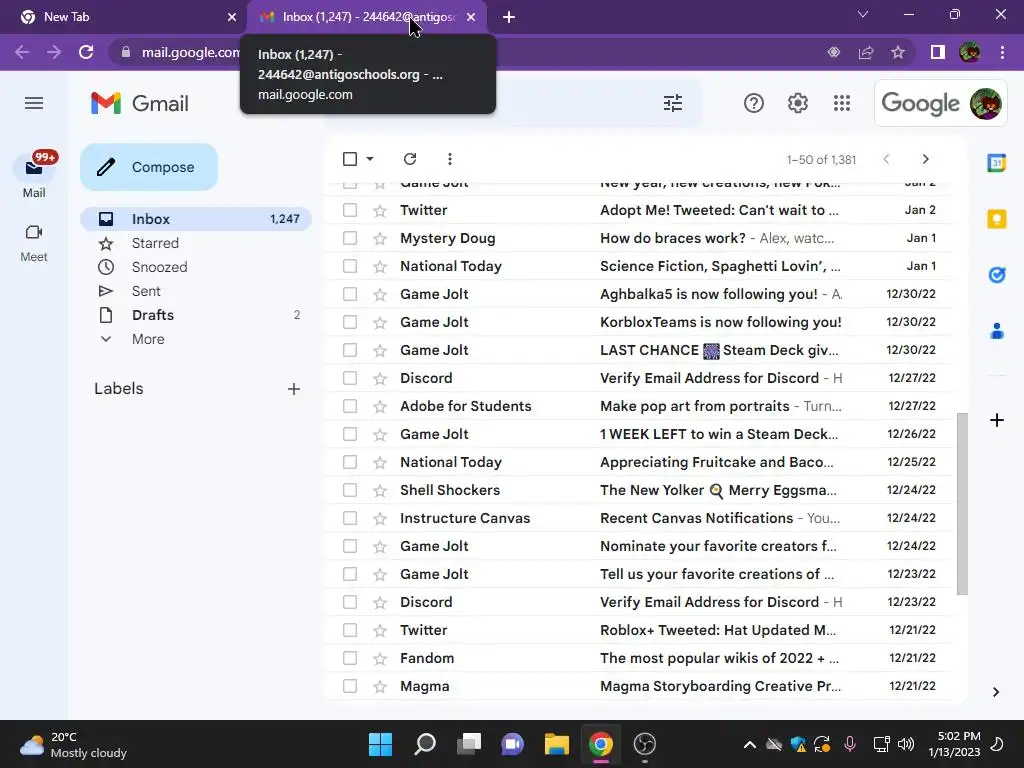
Task: Open Meet section in left rail
Action: click(34, 243)
